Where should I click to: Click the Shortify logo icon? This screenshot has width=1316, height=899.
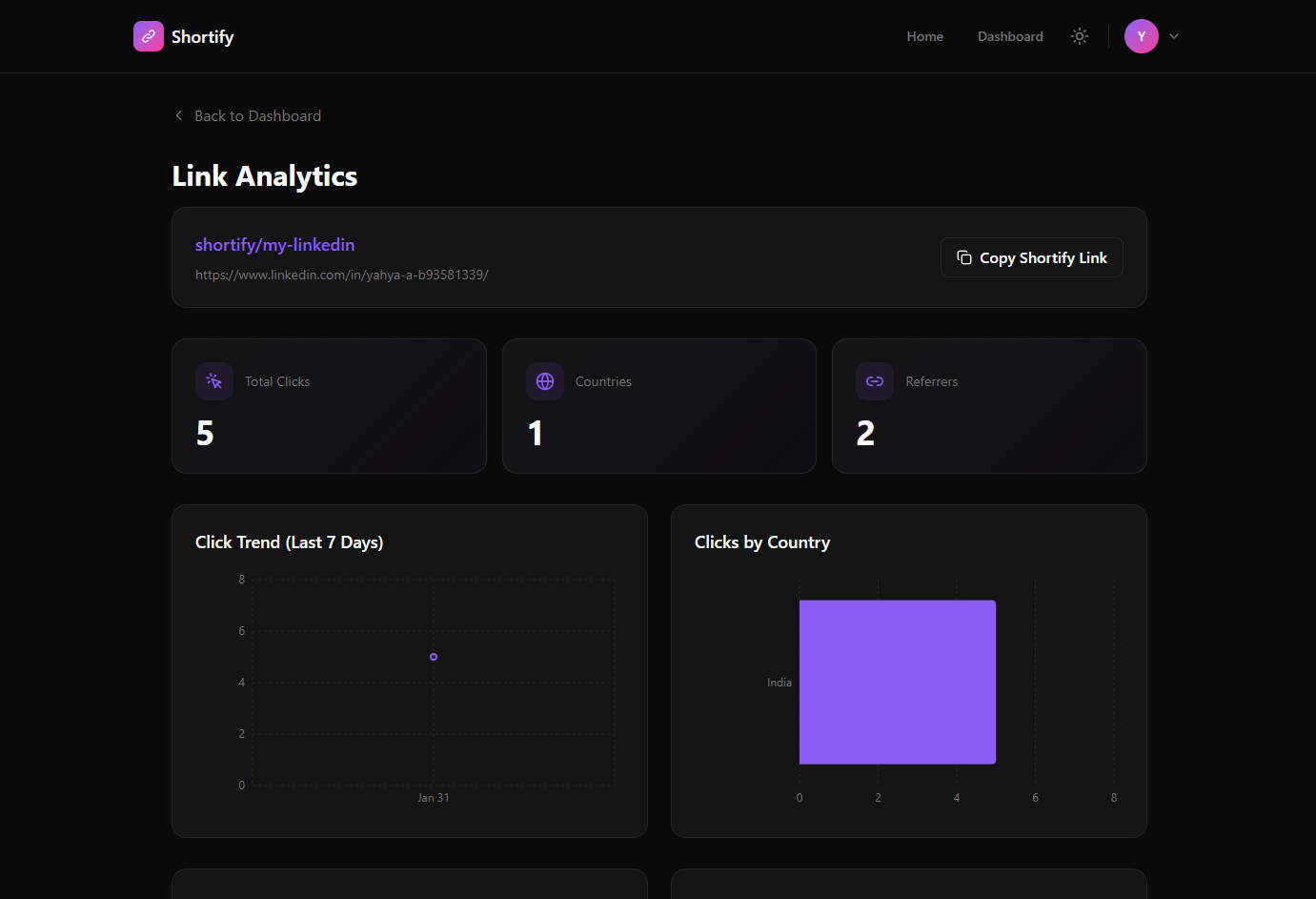[x=148, y=35]
